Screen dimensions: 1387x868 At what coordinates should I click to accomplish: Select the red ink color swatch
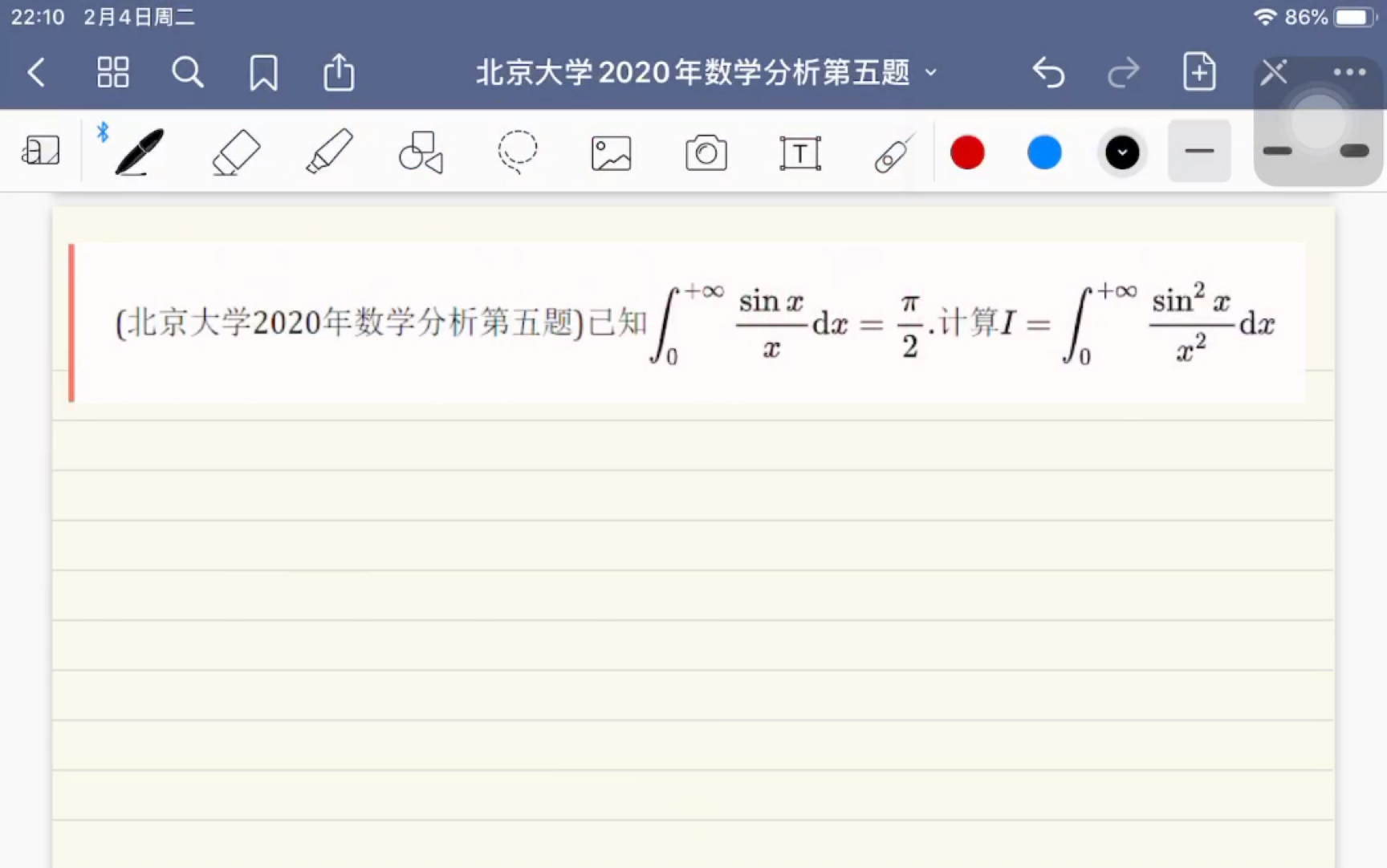[966, 152]
